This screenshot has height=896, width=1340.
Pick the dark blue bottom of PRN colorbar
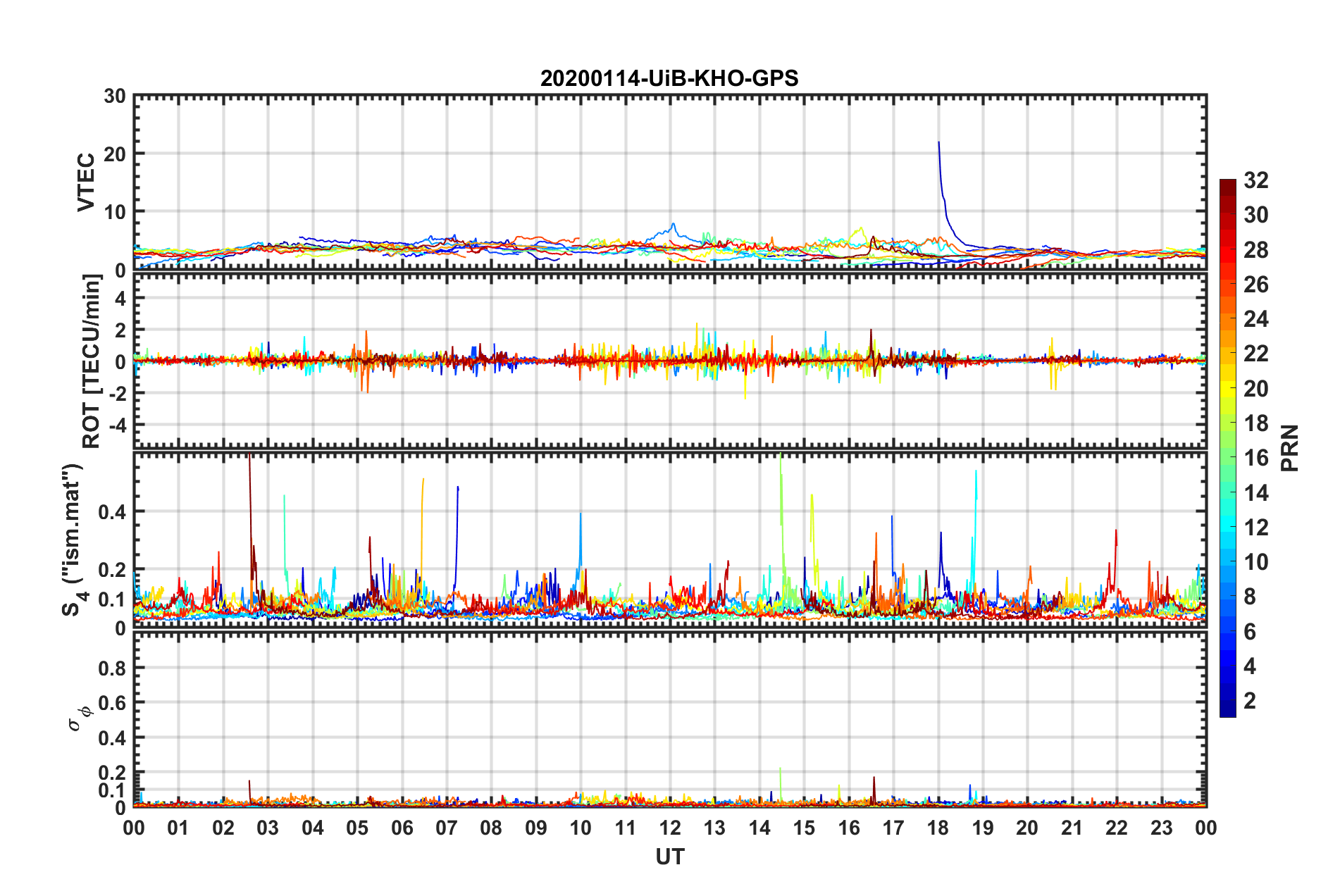point(1227,710)
